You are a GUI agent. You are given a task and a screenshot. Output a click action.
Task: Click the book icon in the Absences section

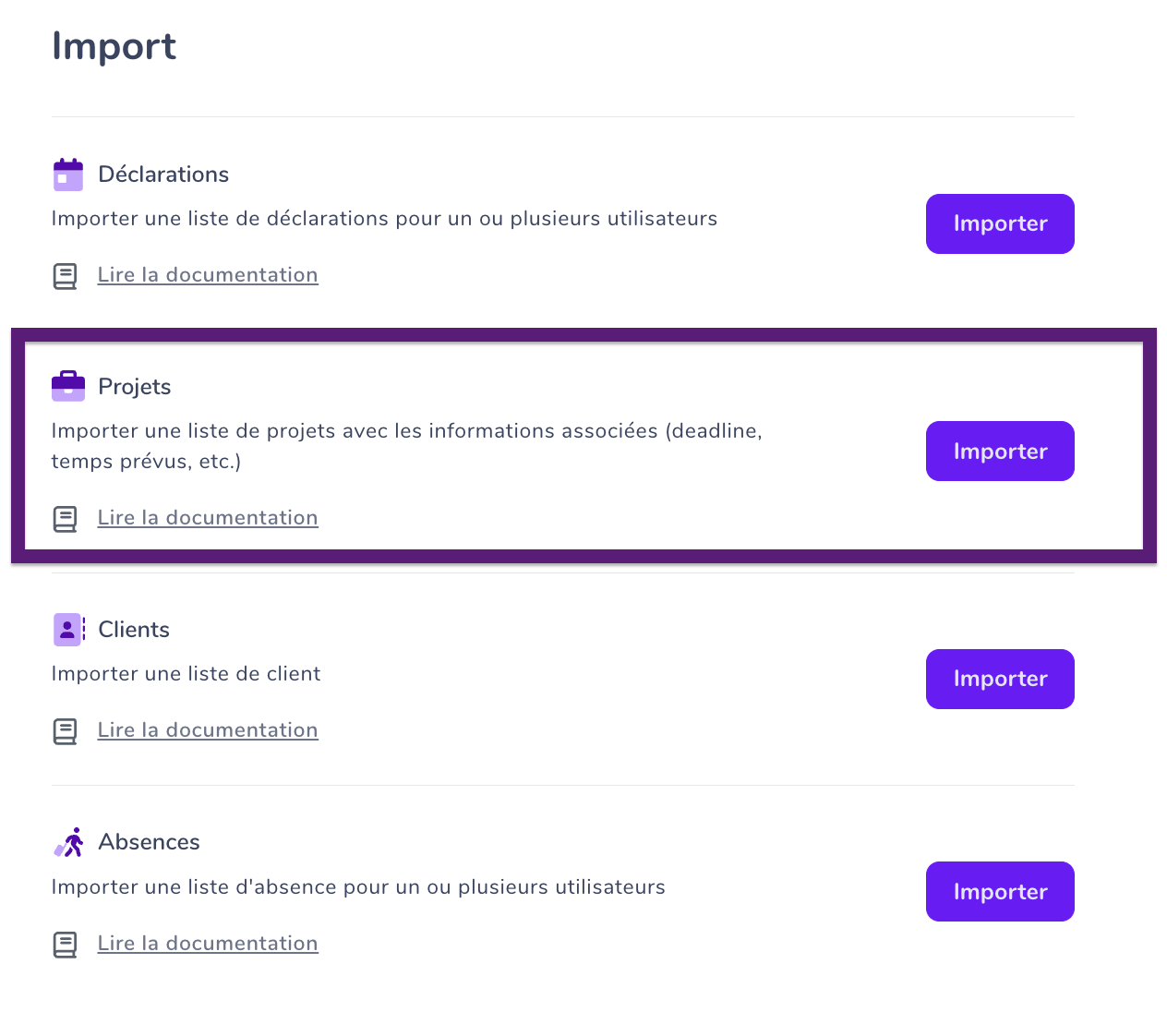65,945
